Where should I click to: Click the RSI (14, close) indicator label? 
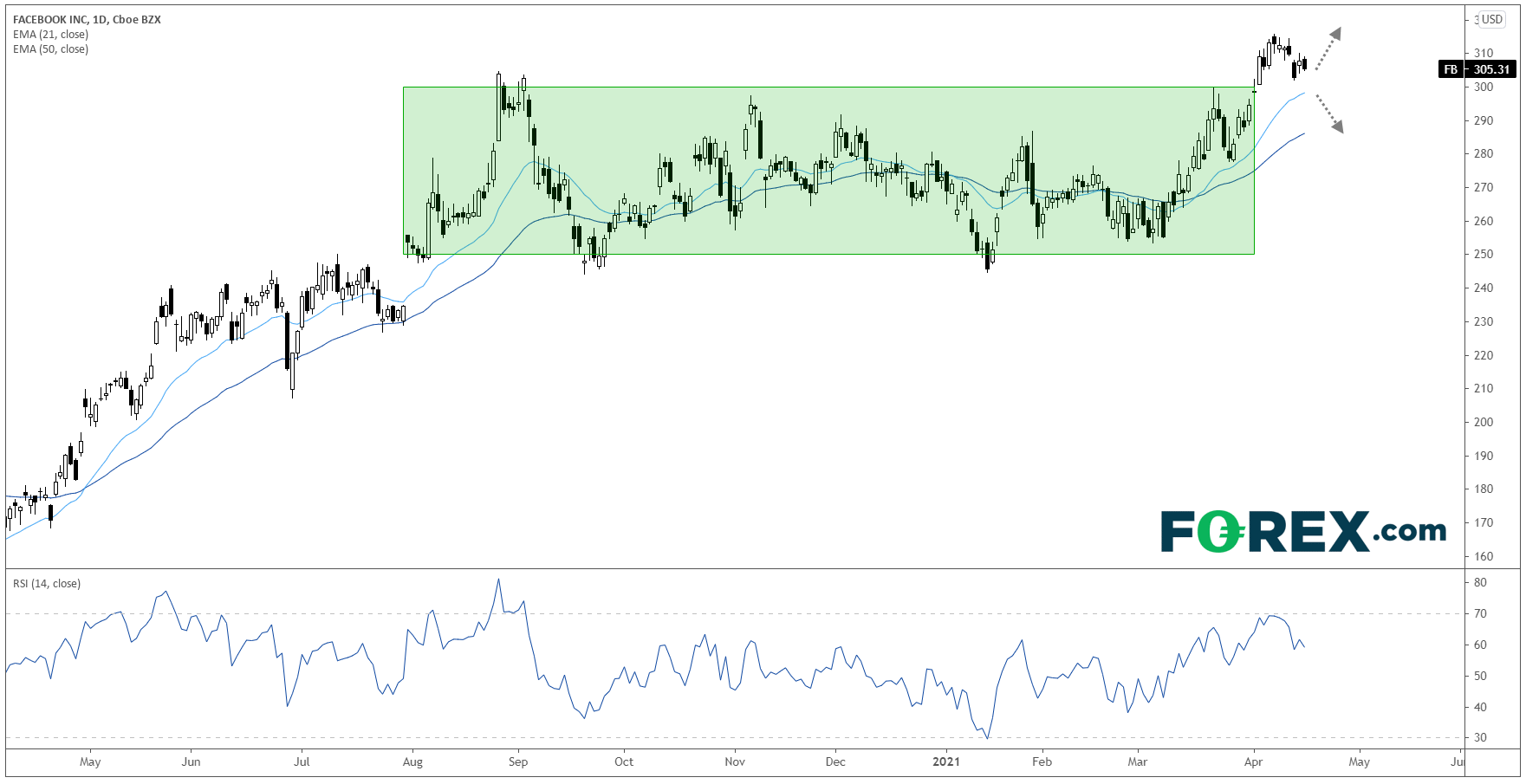[x=47, y=584]
